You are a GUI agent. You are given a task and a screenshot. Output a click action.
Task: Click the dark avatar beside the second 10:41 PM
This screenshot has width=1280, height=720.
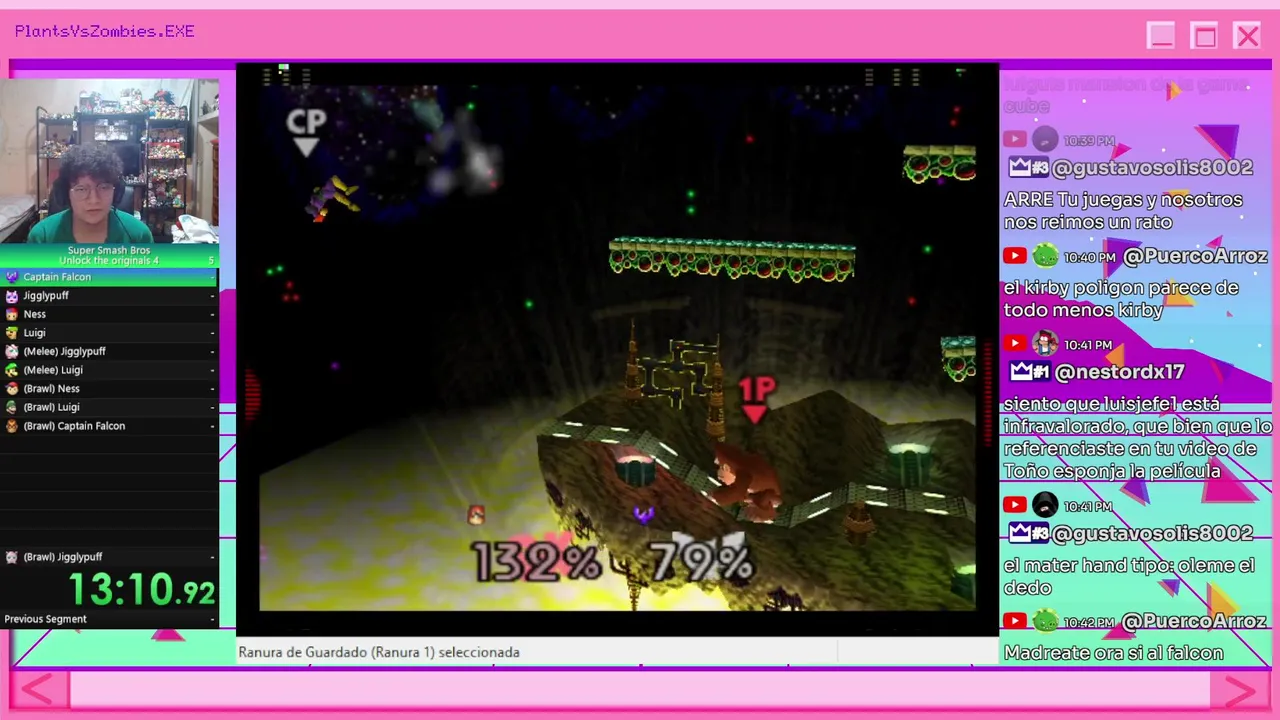[x=1045, y=505]
